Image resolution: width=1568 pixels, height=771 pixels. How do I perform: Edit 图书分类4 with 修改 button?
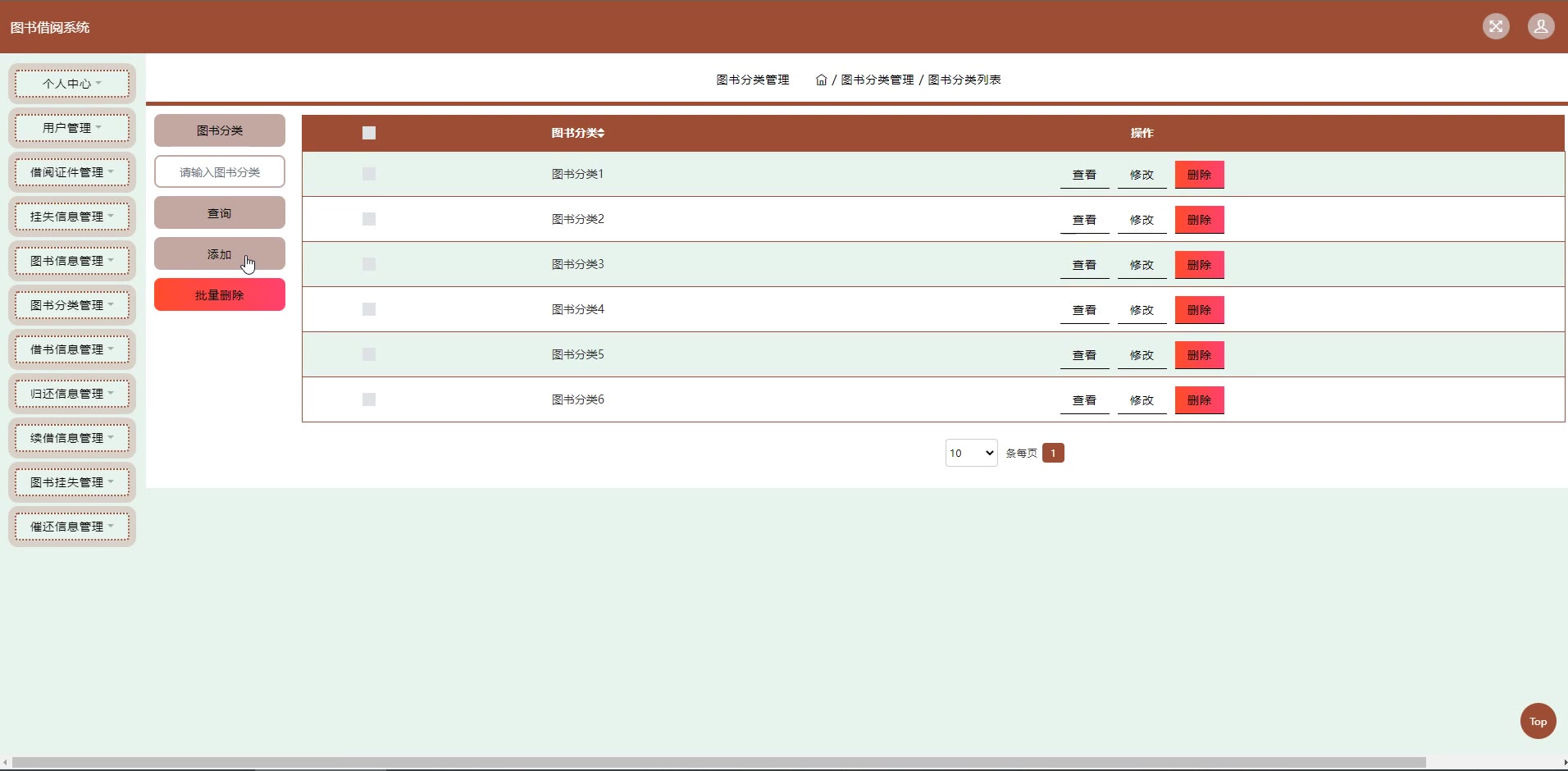pos(1142,310)
